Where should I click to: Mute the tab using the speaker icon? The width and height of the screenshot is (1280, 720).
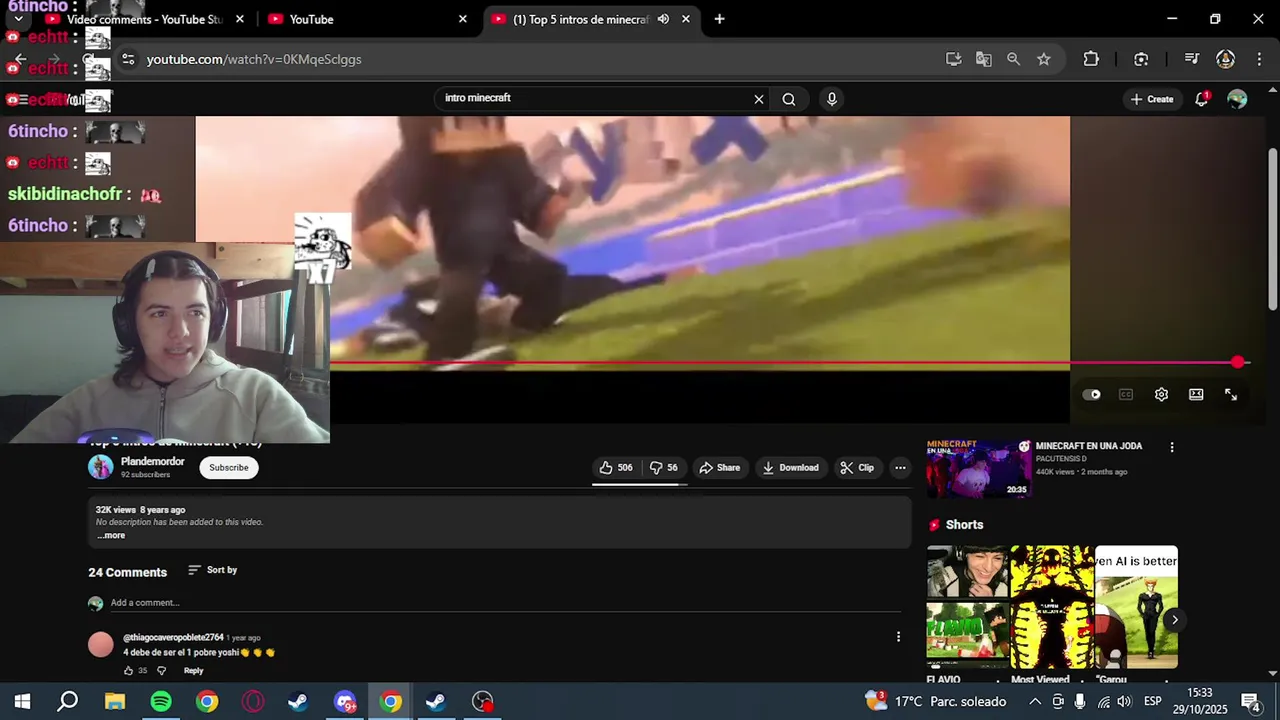point(663,19)
